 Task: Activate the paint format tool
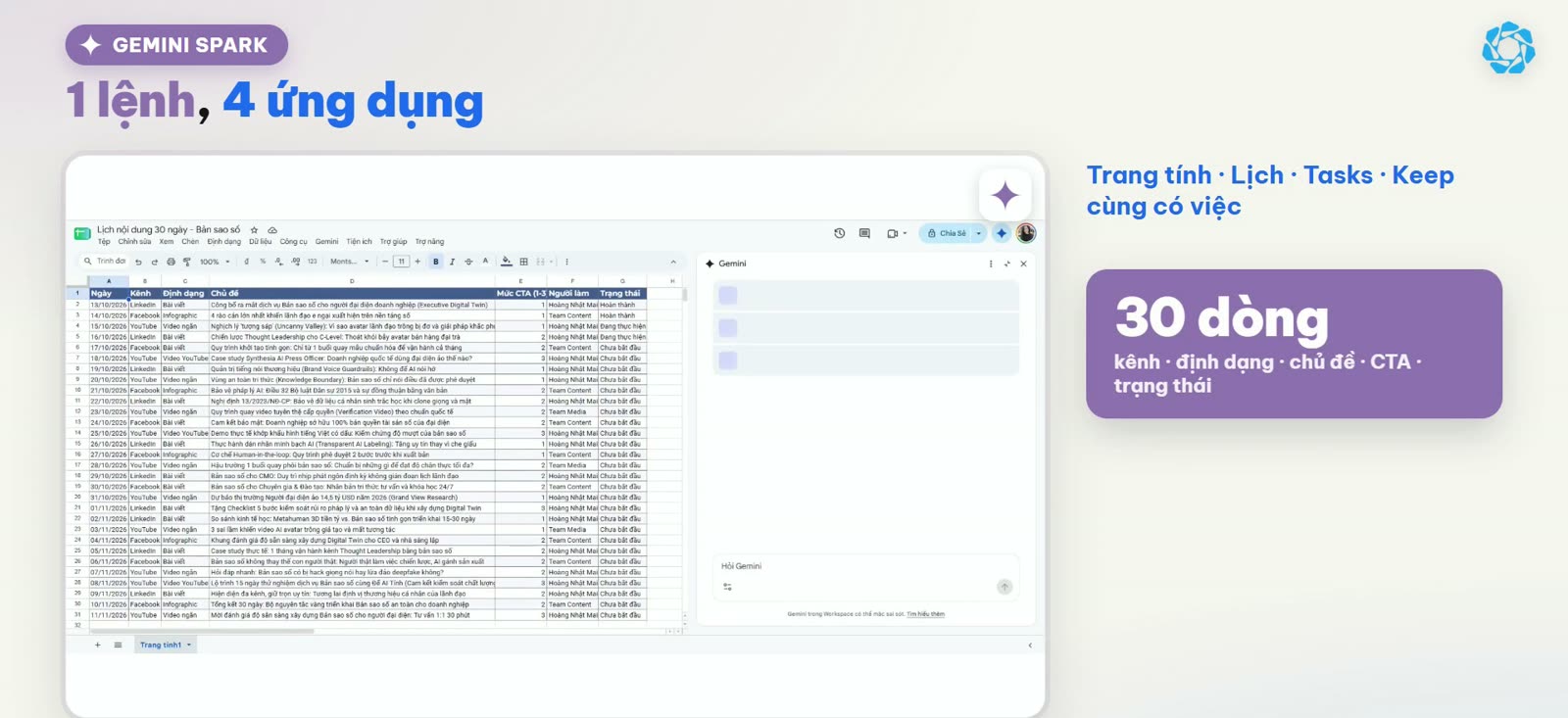click(186, 262)
